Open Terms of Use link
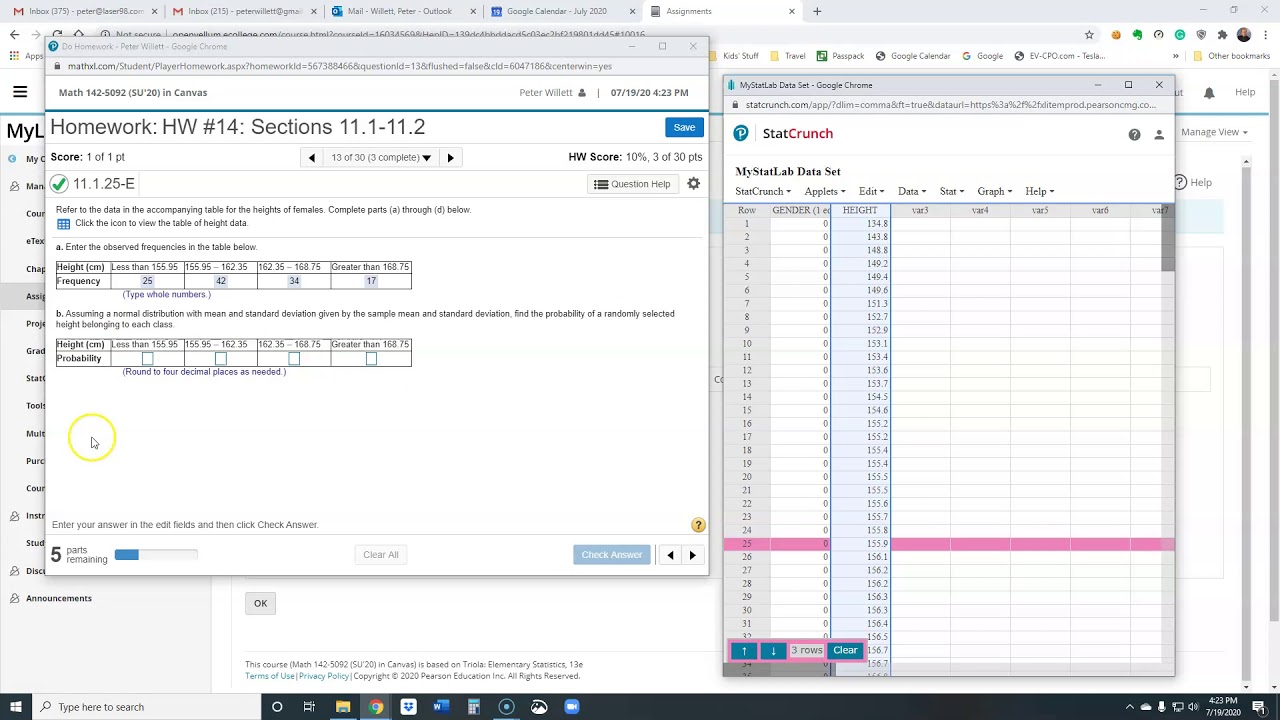Viewport: 1280px width, 720px height. pos(270,676)
